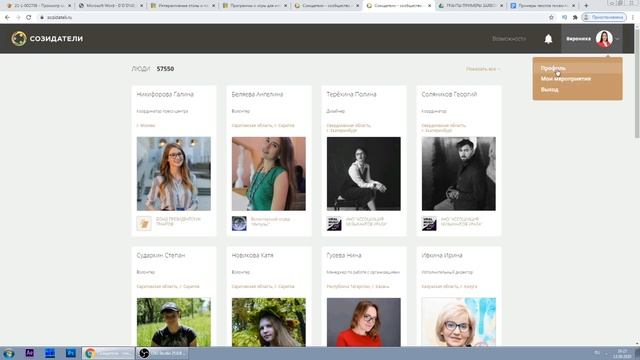This screenshot has width=640, height=360.
Task: Click the Созидатели logo icon
Action: point(19,39)
